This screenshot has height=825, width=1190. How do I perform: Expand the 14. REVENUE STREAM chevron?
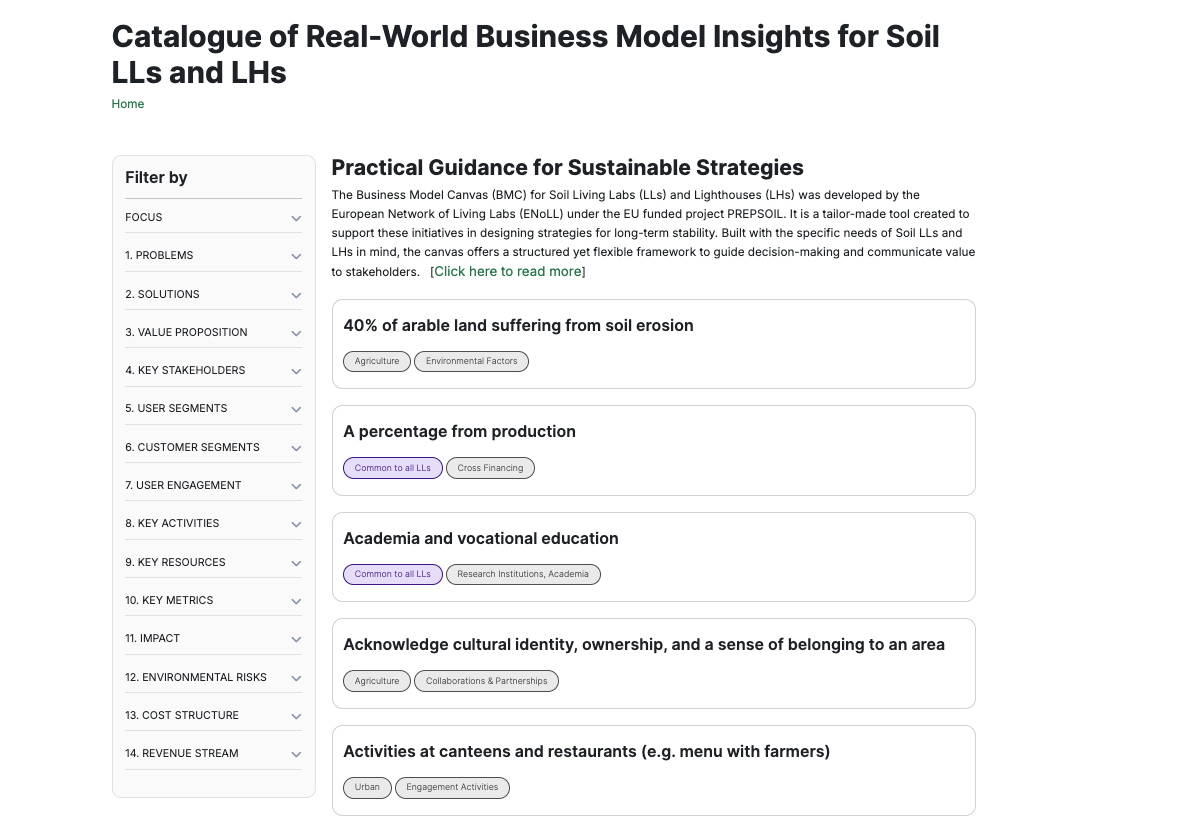296,754
